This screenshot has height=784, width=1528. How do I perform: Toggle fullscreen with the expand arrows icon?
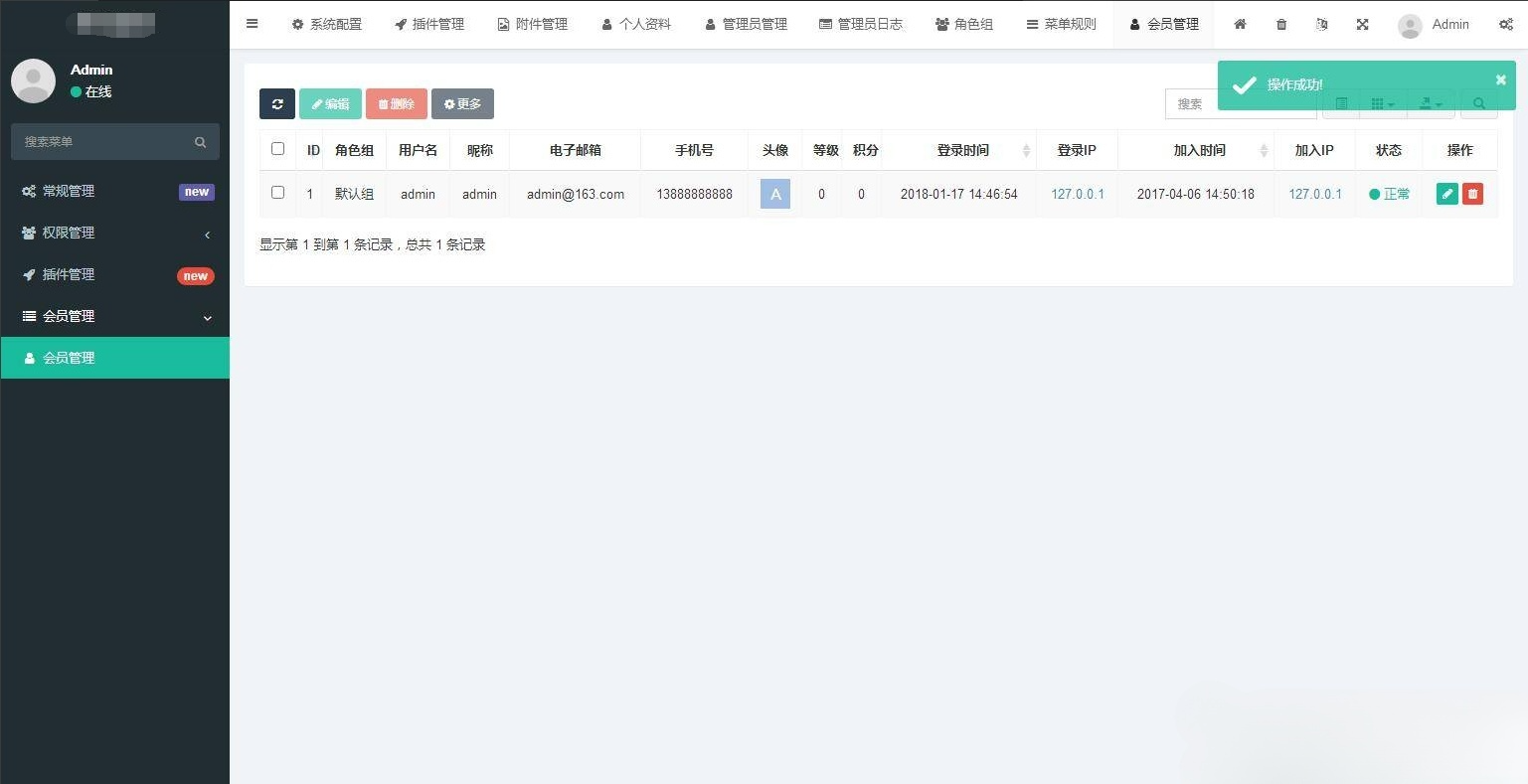click(x=1362, y=25)
